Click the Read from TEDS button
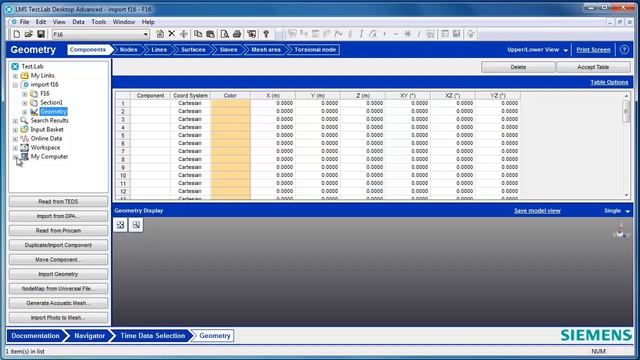 click(58, 202)
